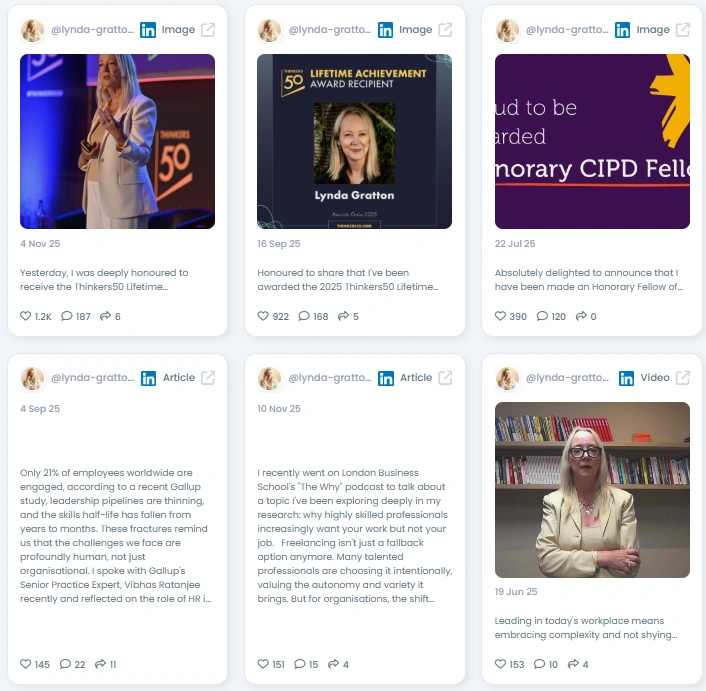Click share icon on the 19 Jun 25 post
The width and height of the screenshot is (706, 691).
point(573,664)
